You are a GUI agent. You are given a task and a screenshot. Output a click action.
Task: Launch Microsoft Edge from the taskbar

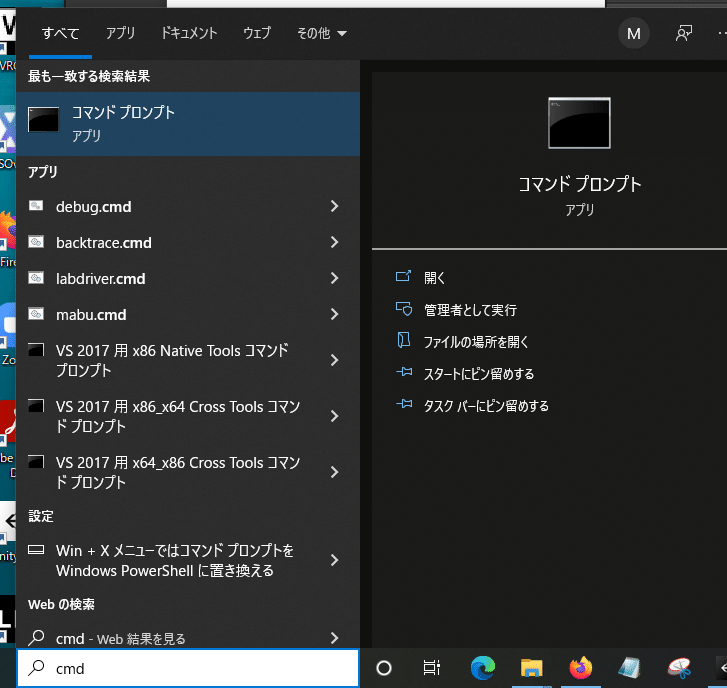482,668
